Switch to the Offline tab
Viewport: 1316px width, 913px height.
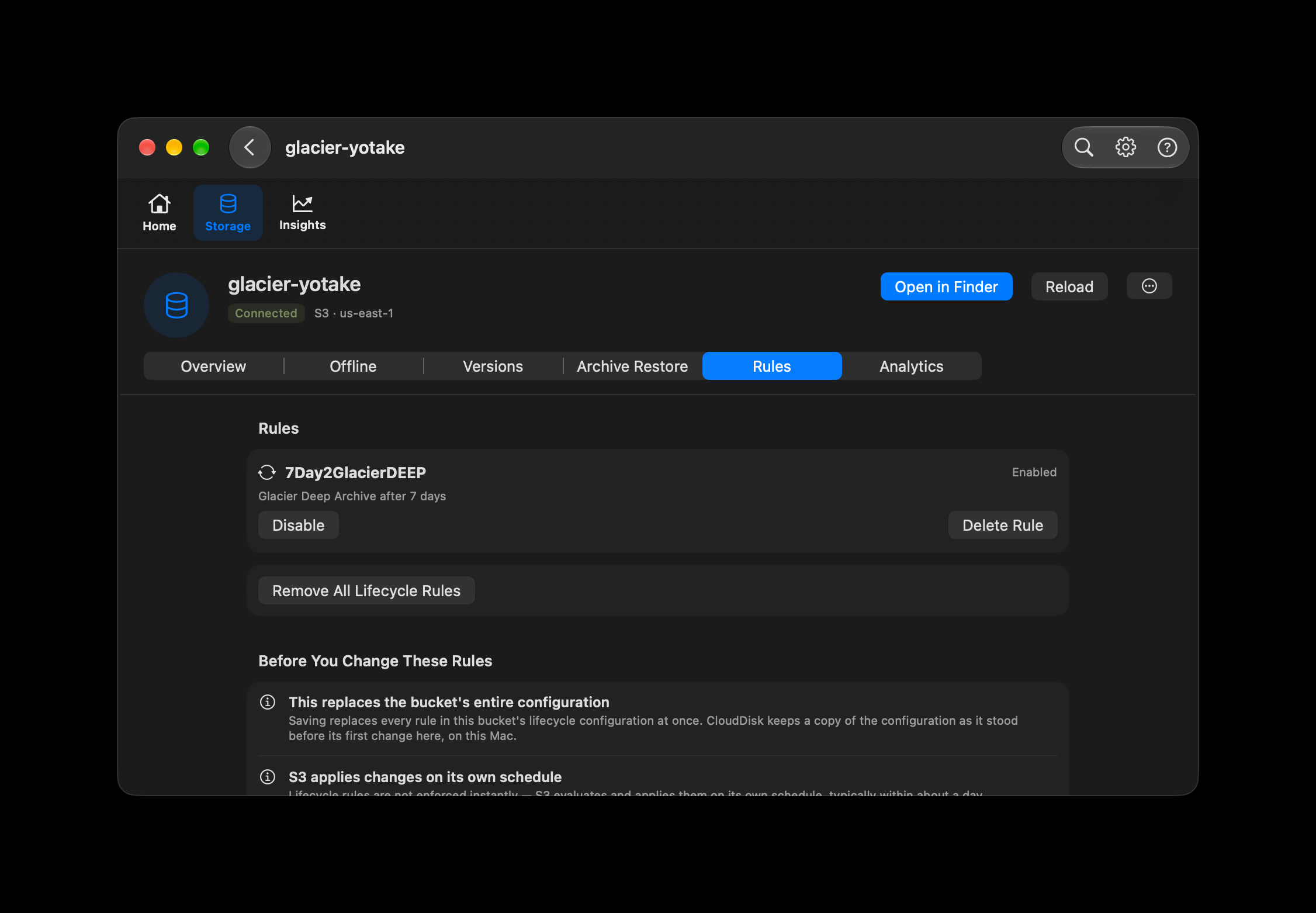(x=353, y=366)
